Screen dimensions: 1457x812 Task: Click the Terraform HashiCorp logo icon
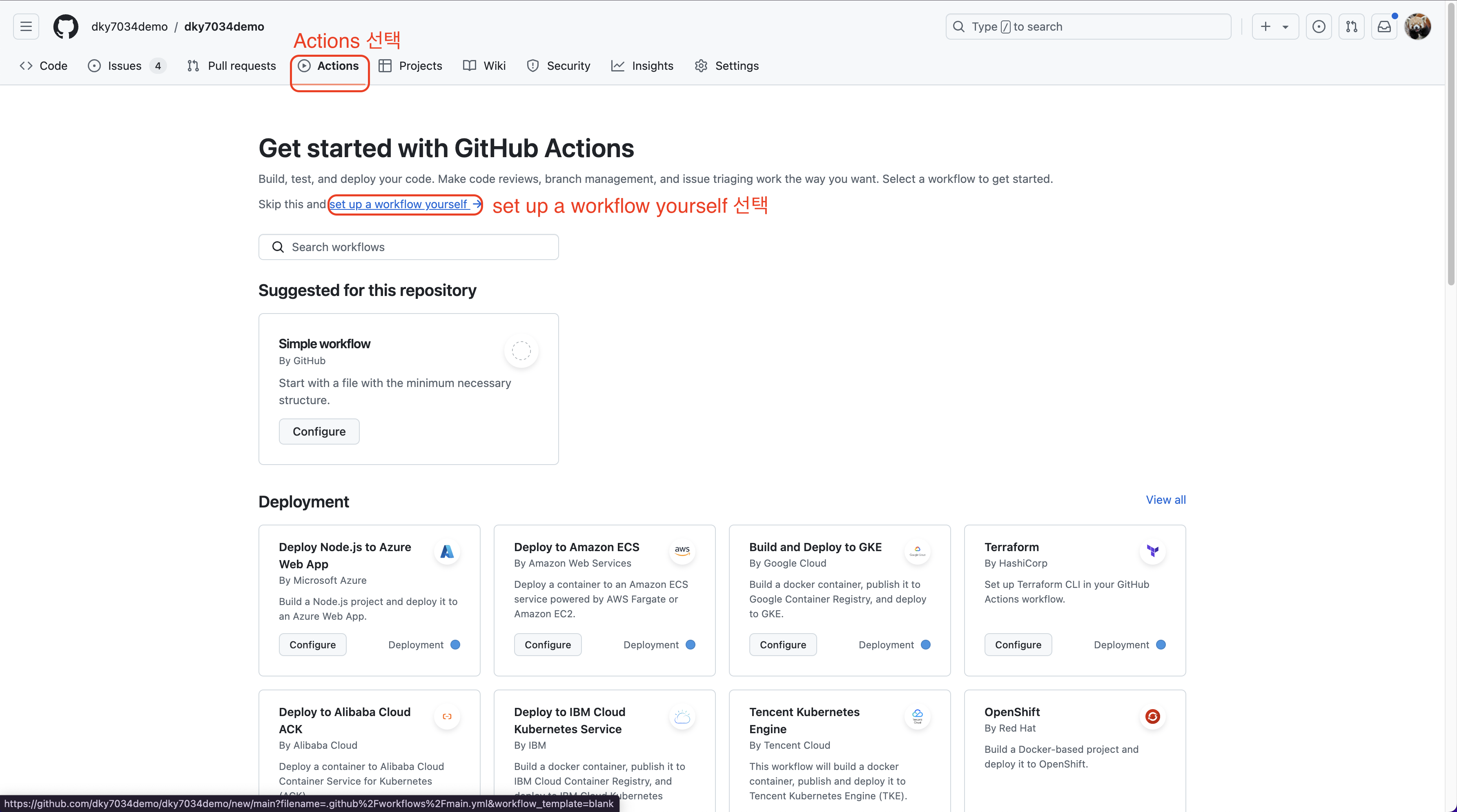pyautogui.click(x=1152, y=551)
